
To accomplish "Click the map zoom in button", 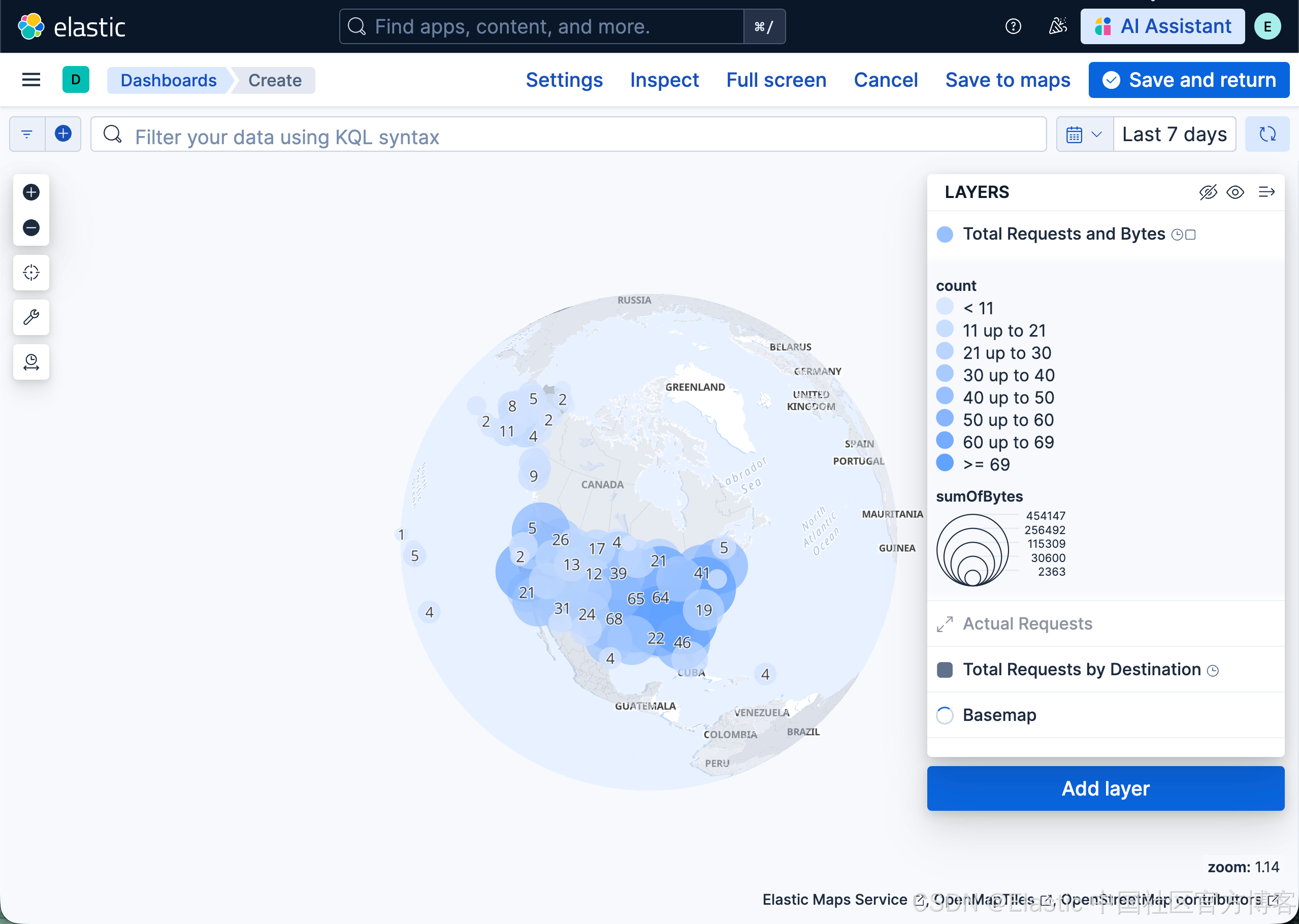I will pos(31,192).
